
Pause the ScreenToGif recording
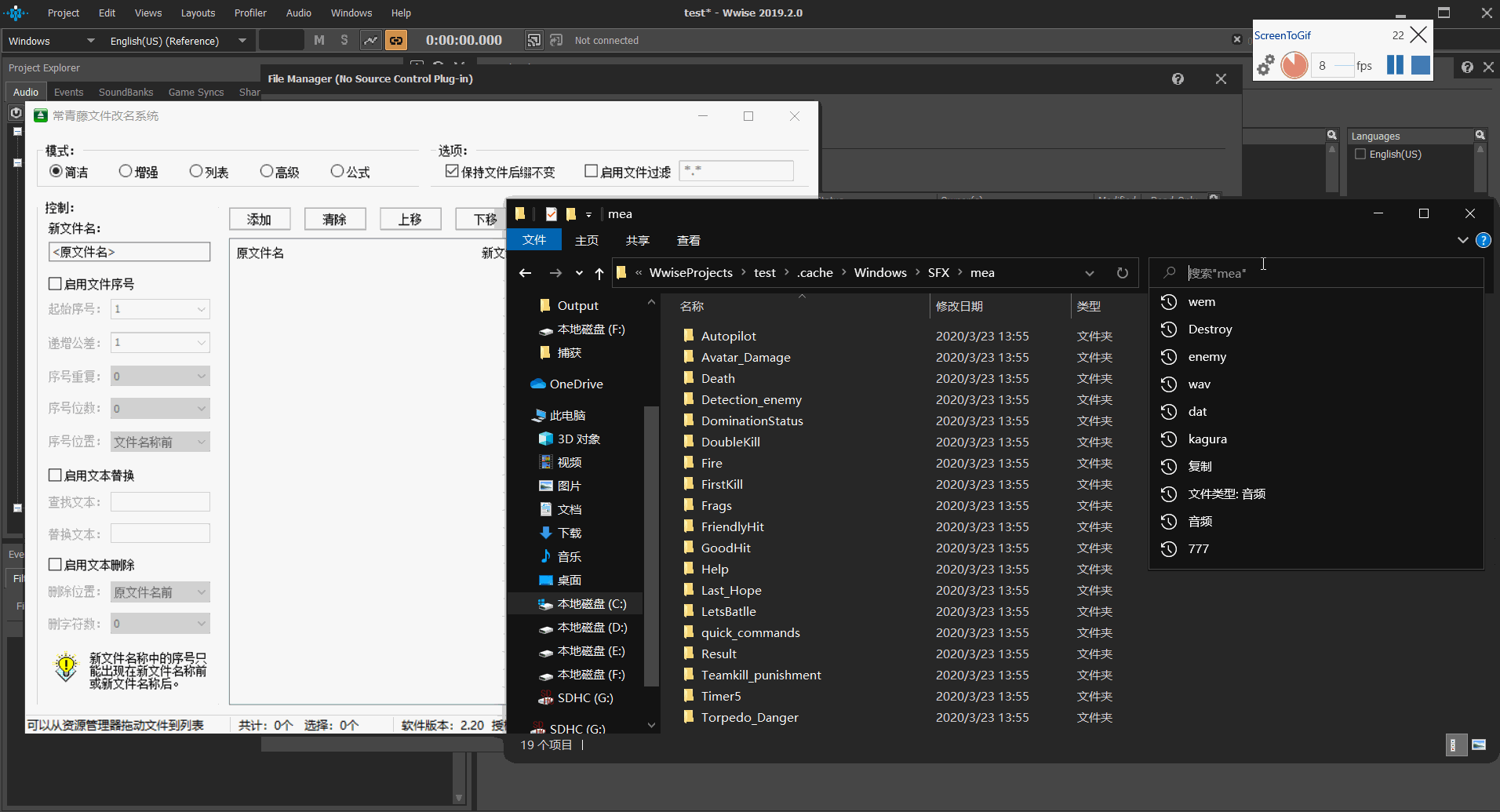click(1396, 65)
